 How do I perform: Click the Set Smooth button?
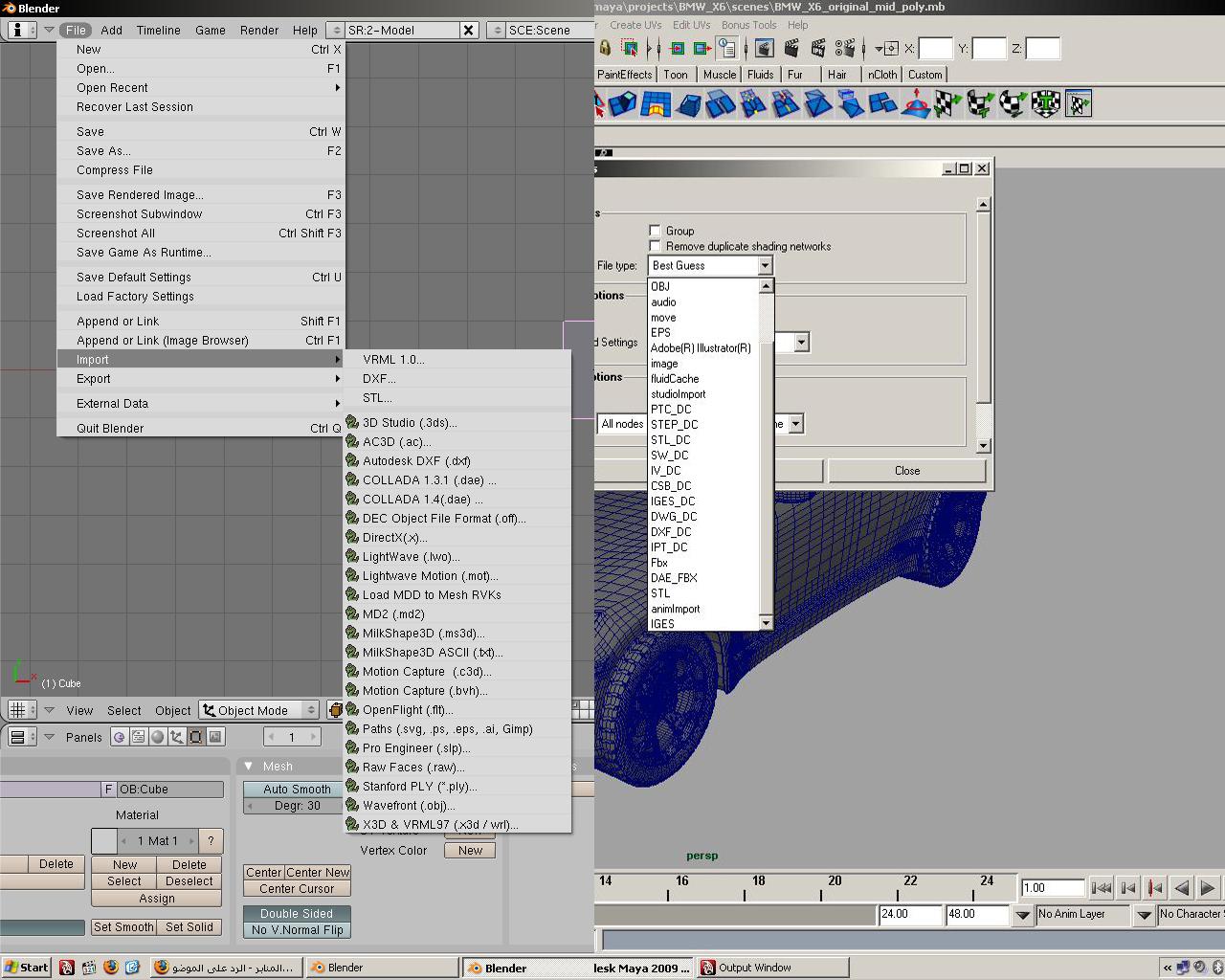pyautogui.click(x=123, y=926)
